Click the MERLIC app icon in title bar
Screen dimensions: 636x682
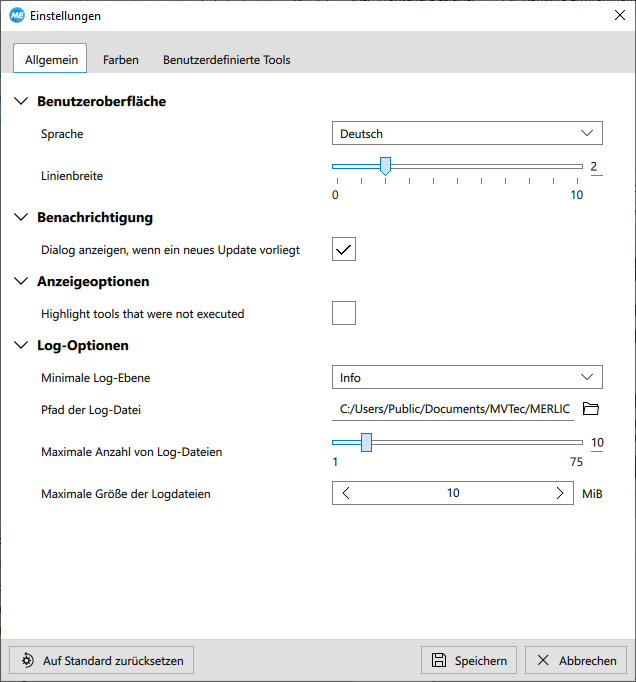17,16
